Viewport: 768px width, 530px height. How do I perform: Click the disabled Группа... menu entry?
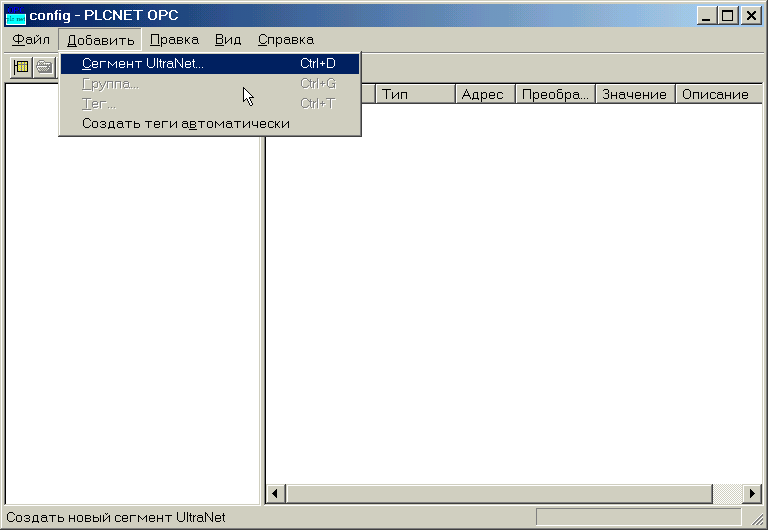(210, 84)
